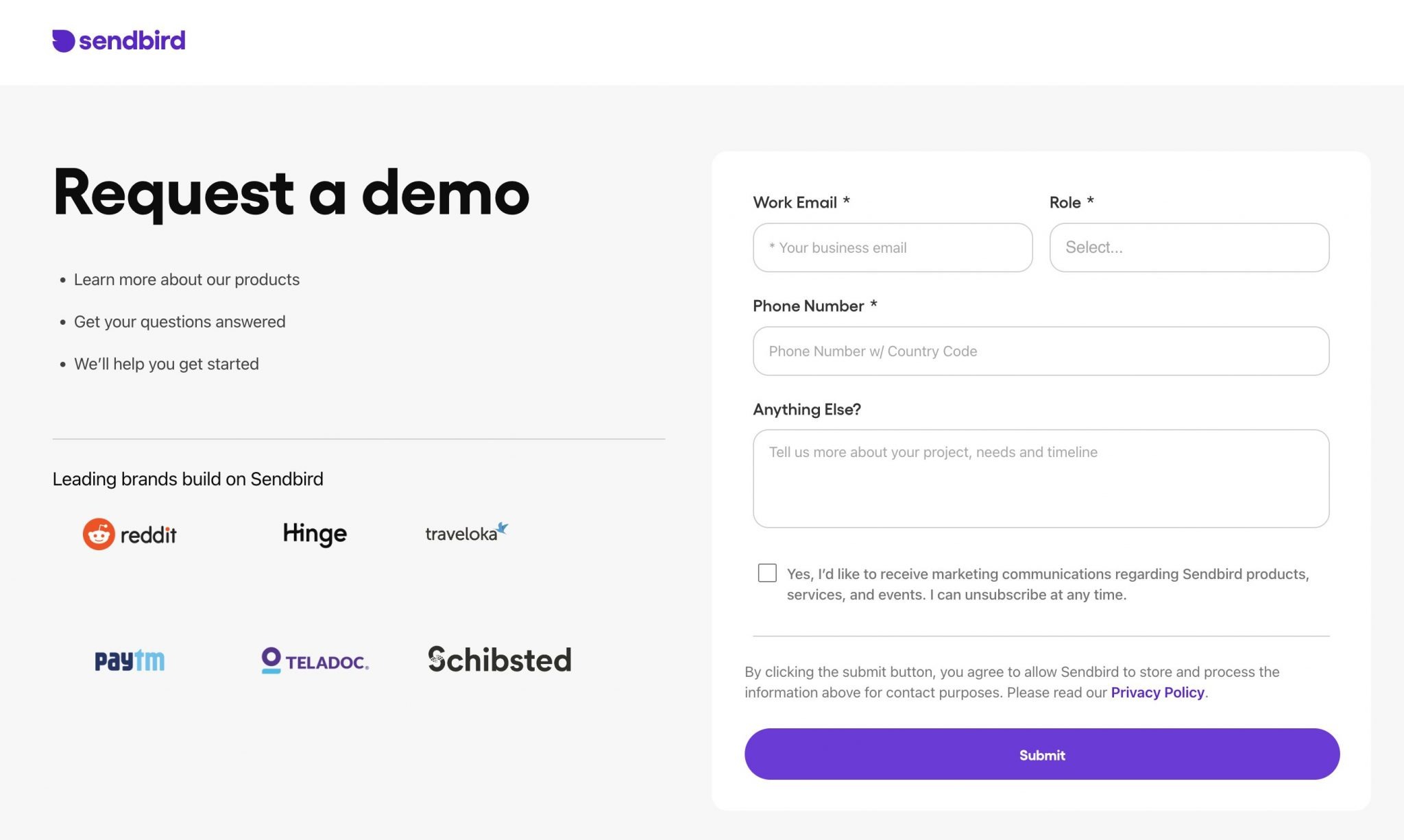Check the box to receive Sendbird product updates
Screen dimensions: 1404x840
(768, 573)
